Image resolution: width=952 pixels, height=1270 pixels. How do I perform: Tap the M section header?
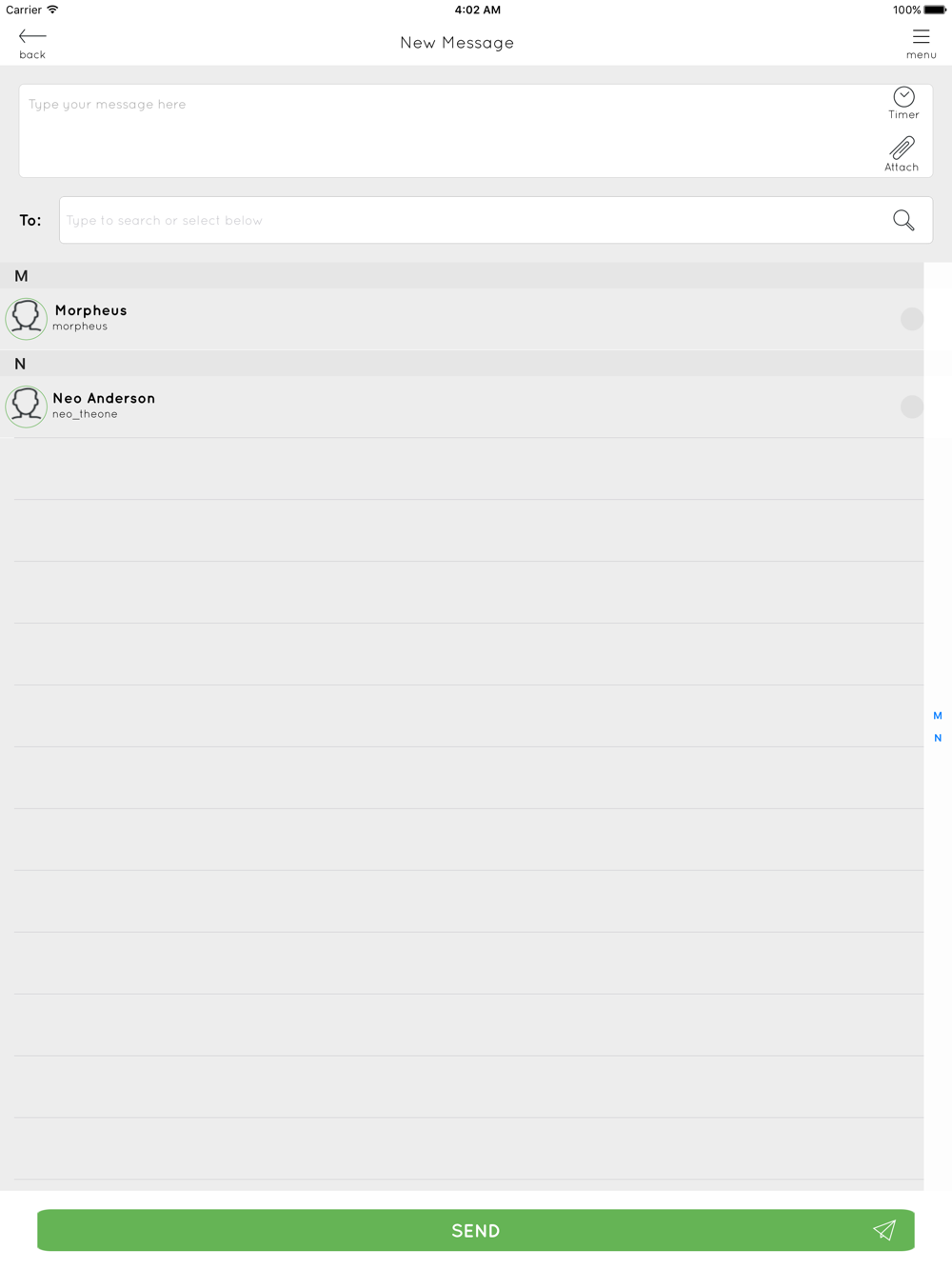462,276
